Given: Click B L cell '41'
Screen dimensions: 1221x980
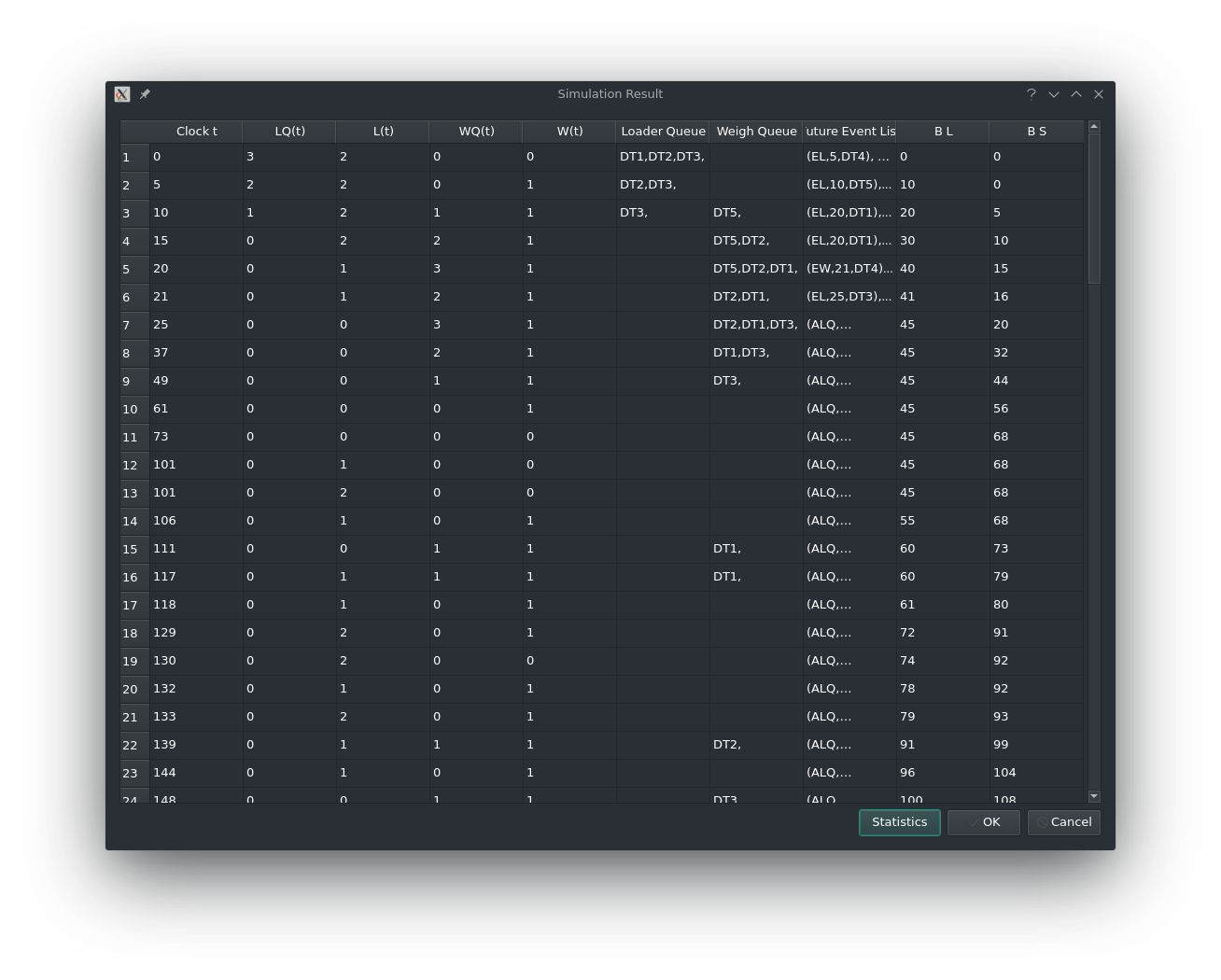Looking at the screenshot, I should point(943,297).
